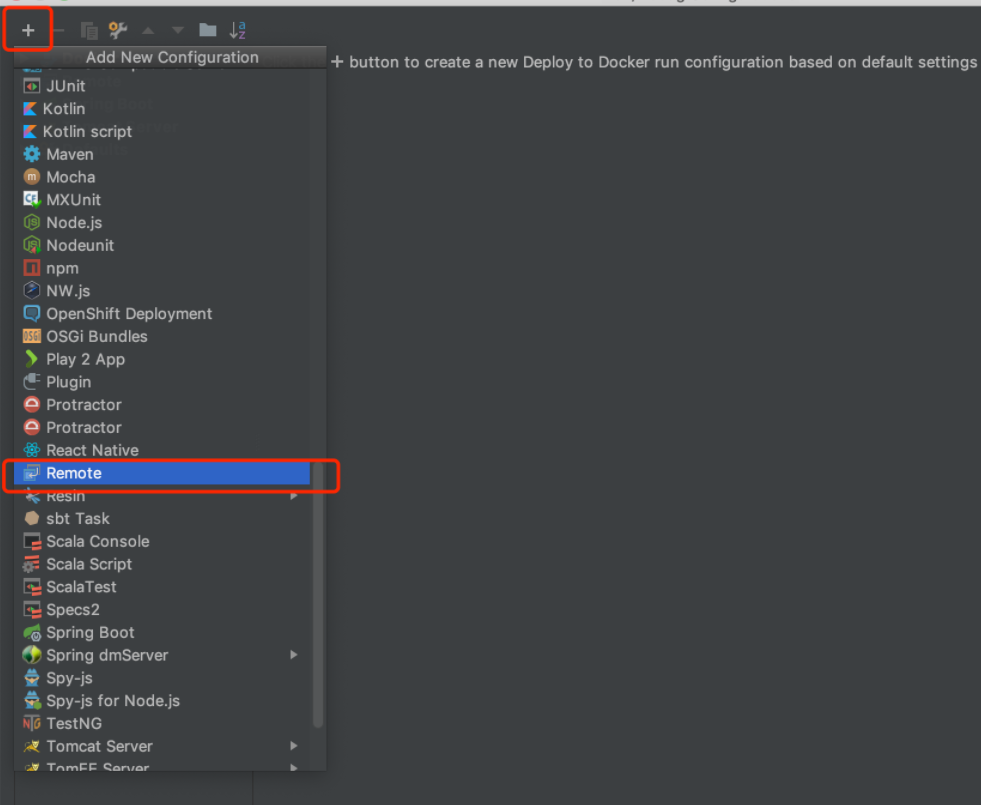This screenshot has height=805, width=981.
Task: Click the Move Up arrow icon
Action: [148, 30]
